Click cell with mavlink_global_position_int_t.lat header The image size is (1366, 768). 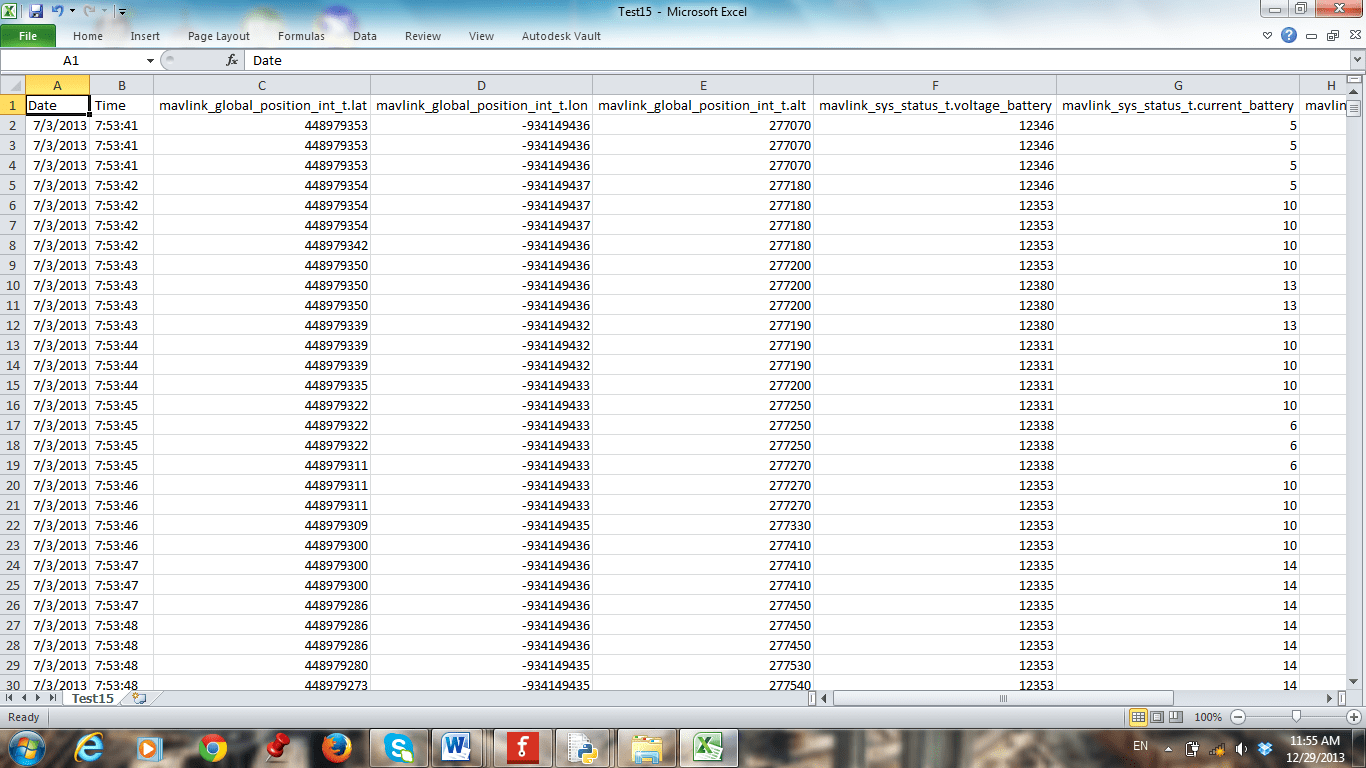pos(262,105)
